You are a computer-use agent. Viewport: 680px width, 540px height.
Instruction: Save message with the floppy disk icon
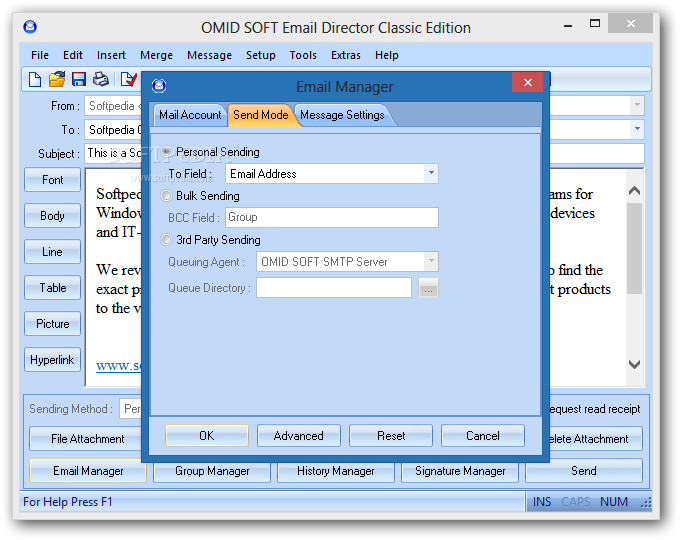point(79,79)
